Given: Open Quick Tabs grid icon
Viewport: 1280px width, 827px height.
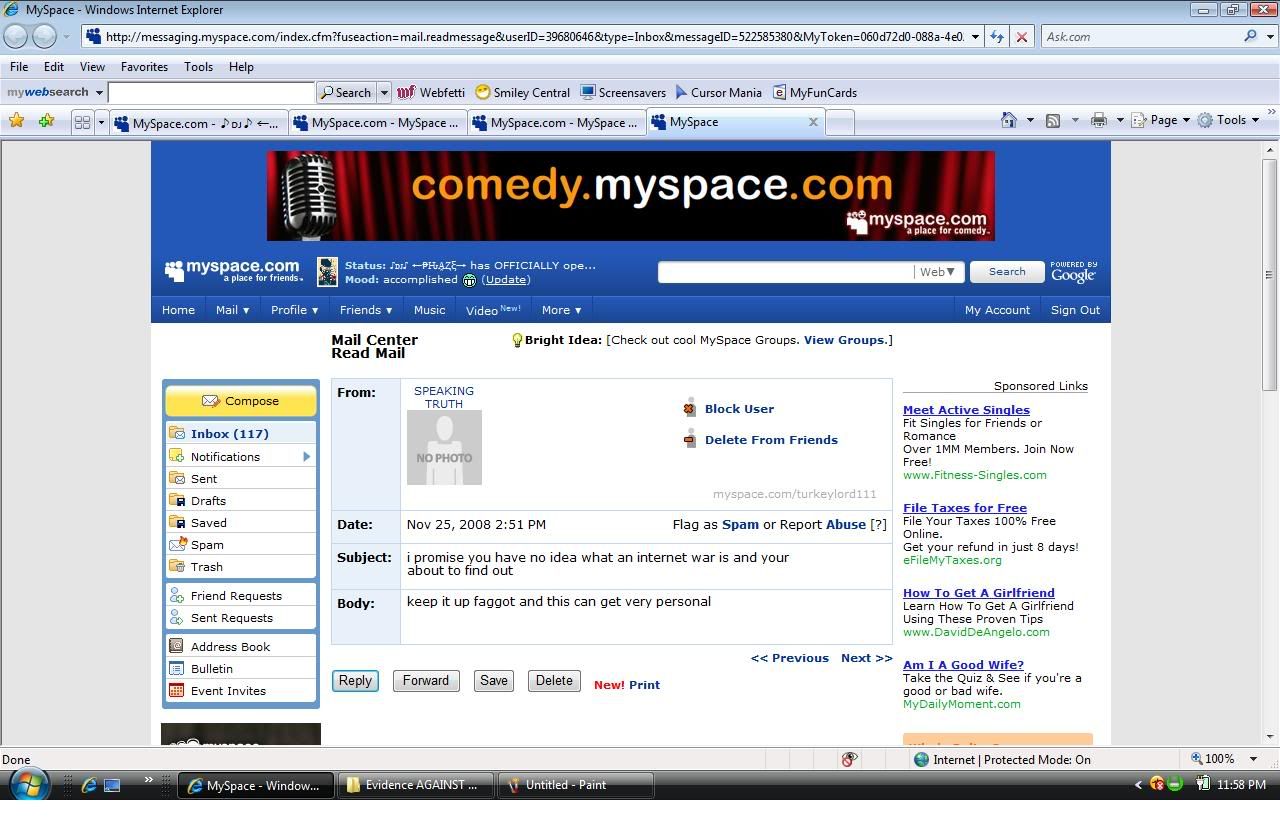Looking at the screenshot, I should (83, 122).
